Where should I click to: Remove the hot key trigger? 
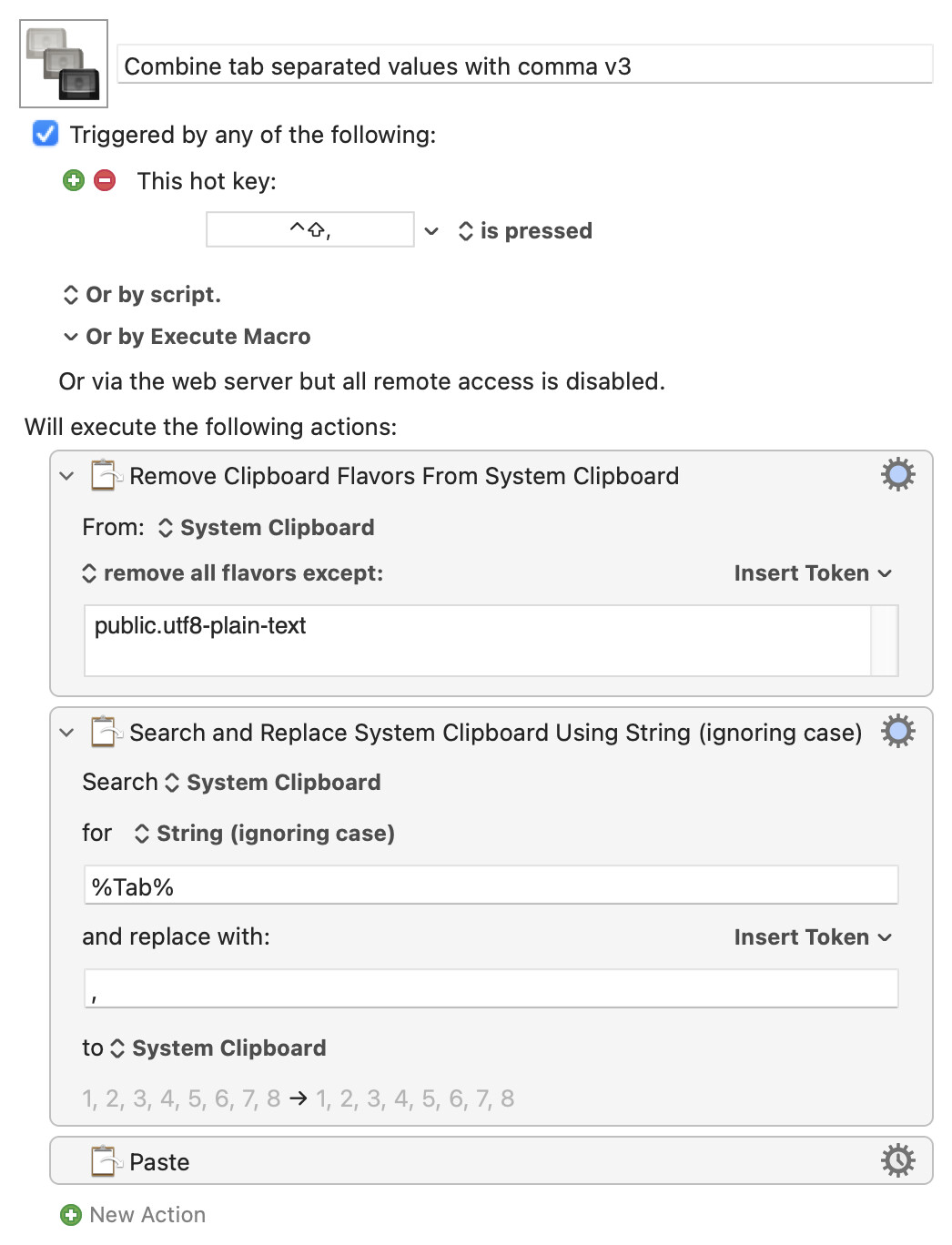(x=106, y=180)
